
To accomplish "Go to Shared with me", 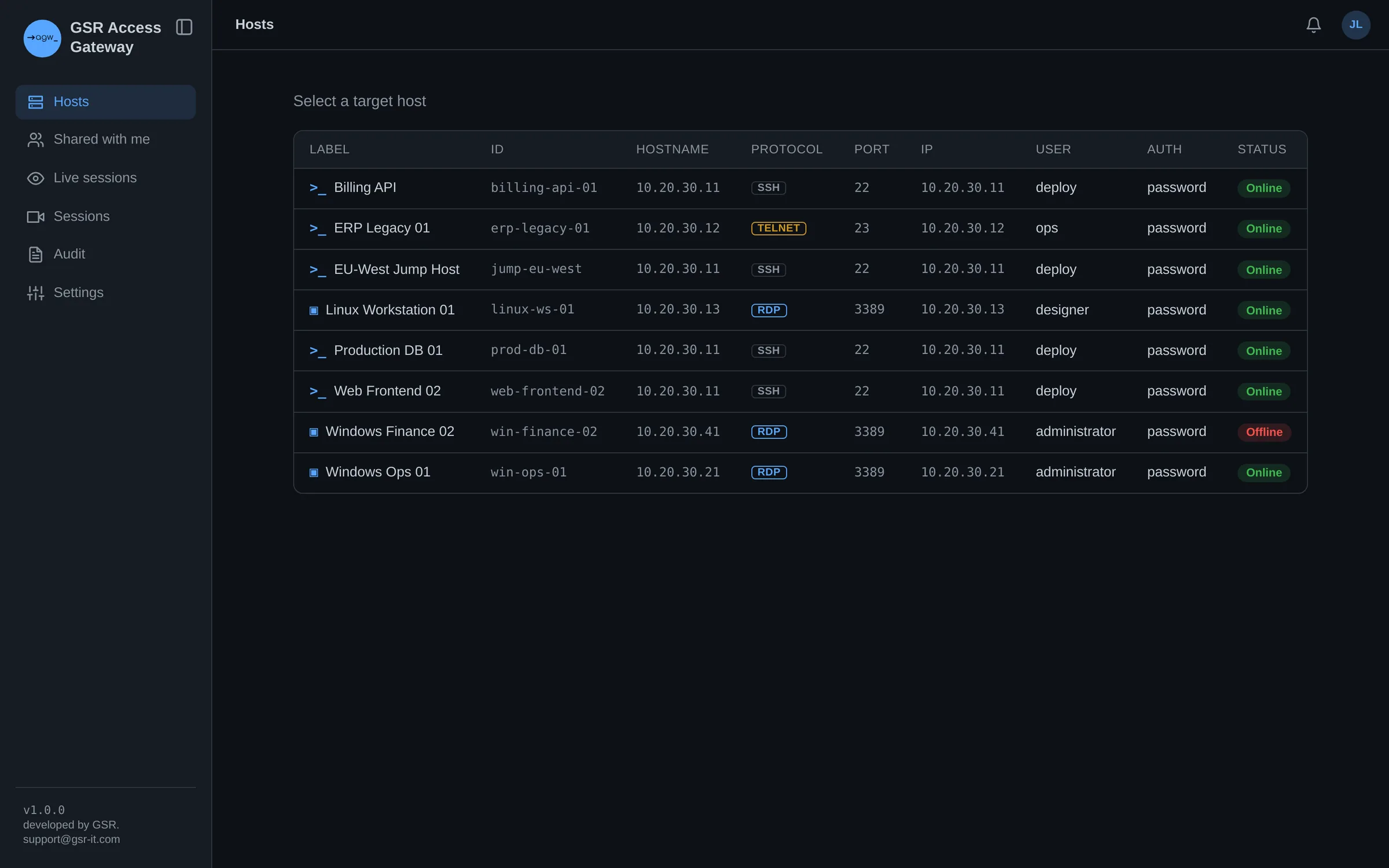I will [105, 139].
